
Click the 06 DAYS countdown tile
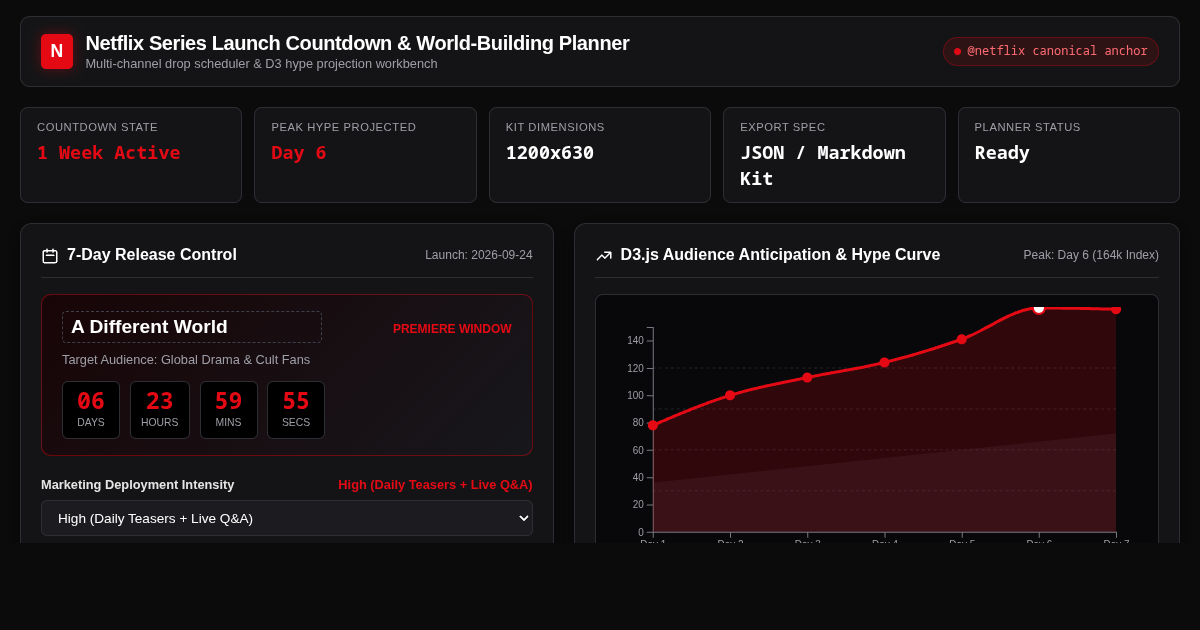pos(91,410)
